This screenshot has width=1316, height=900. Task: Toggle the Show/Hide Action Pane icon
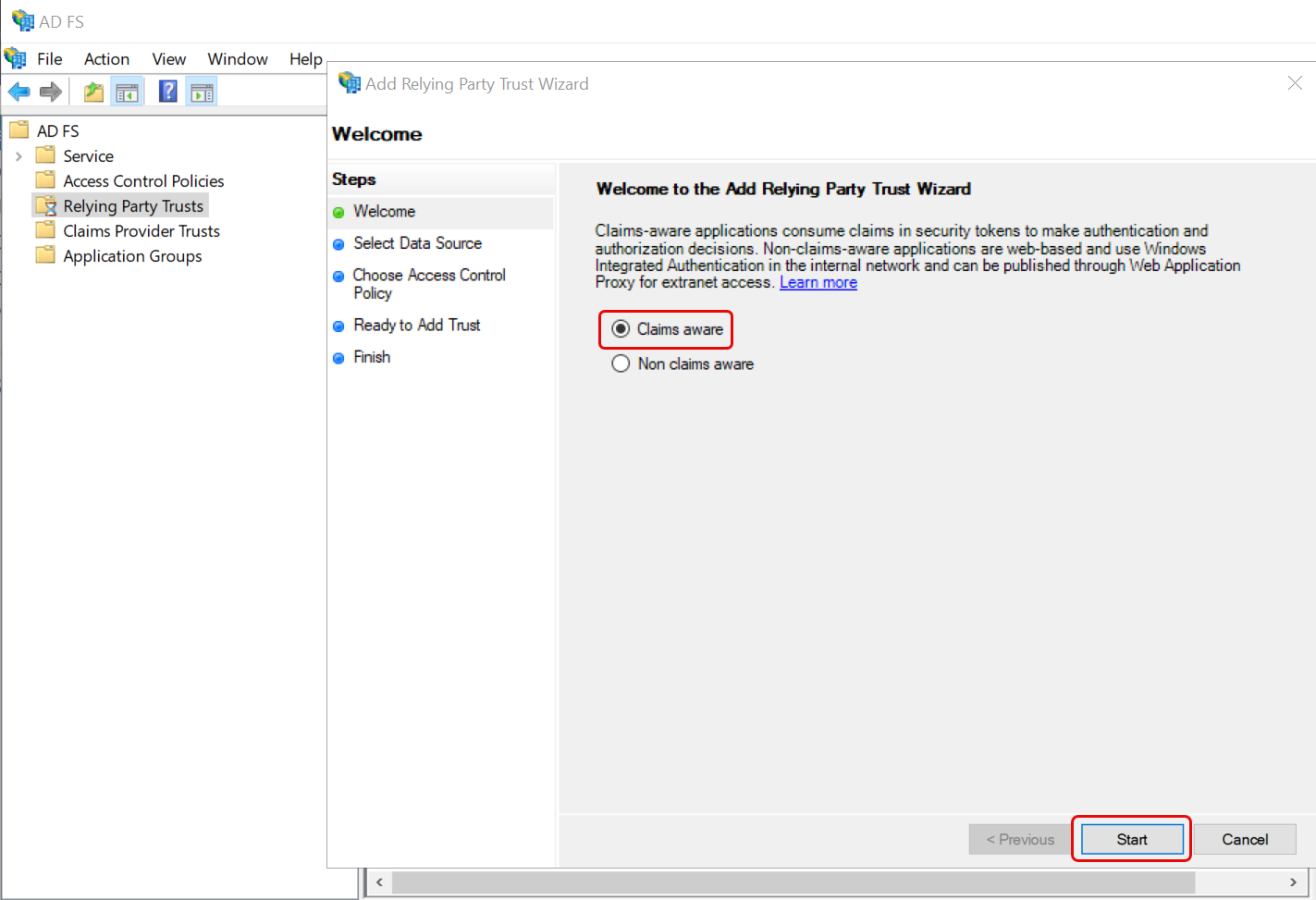click(x=202, y=92)
